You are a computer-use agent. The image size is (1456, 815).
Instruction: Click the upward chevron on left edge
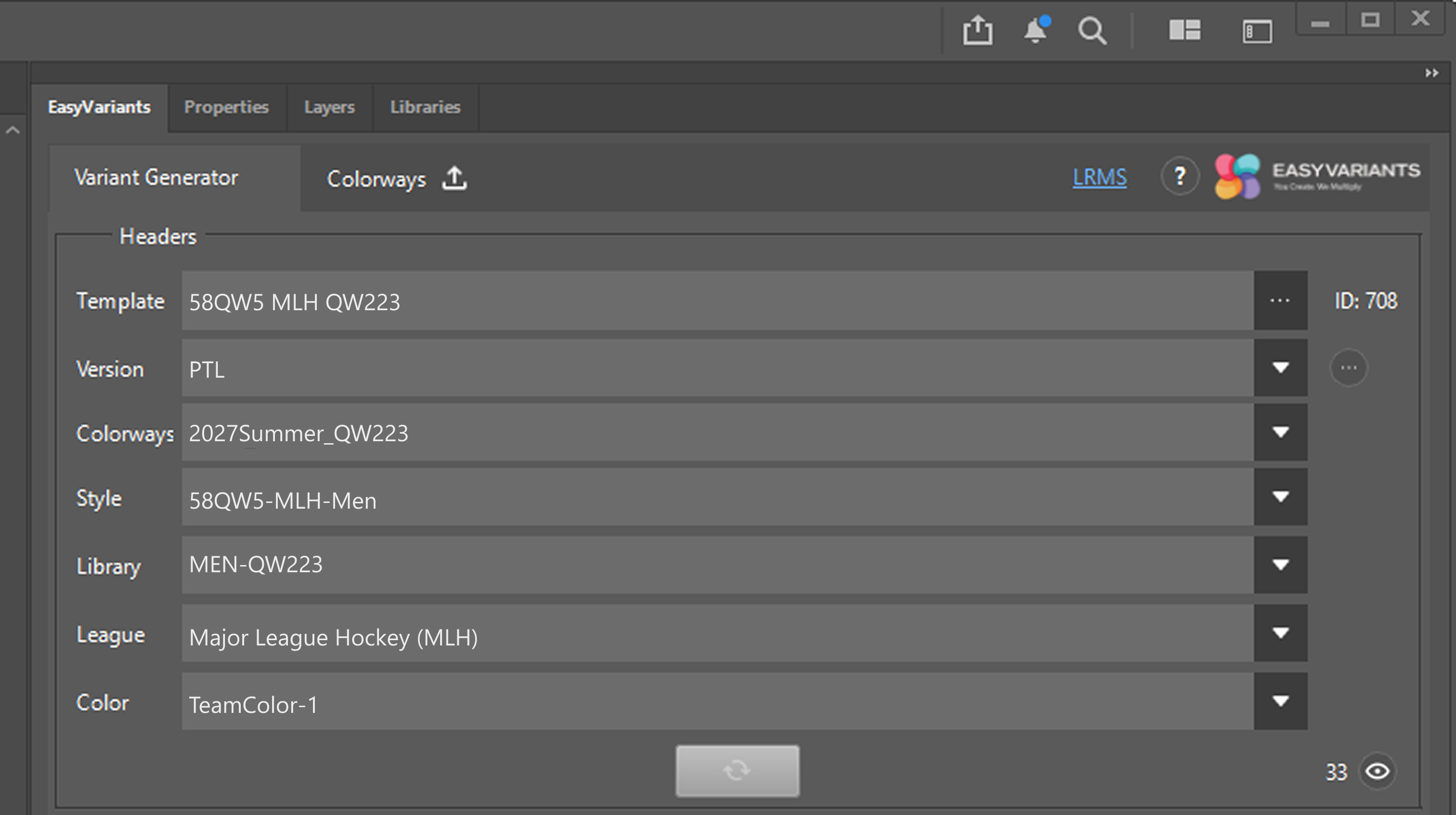(x=13, y=131)
